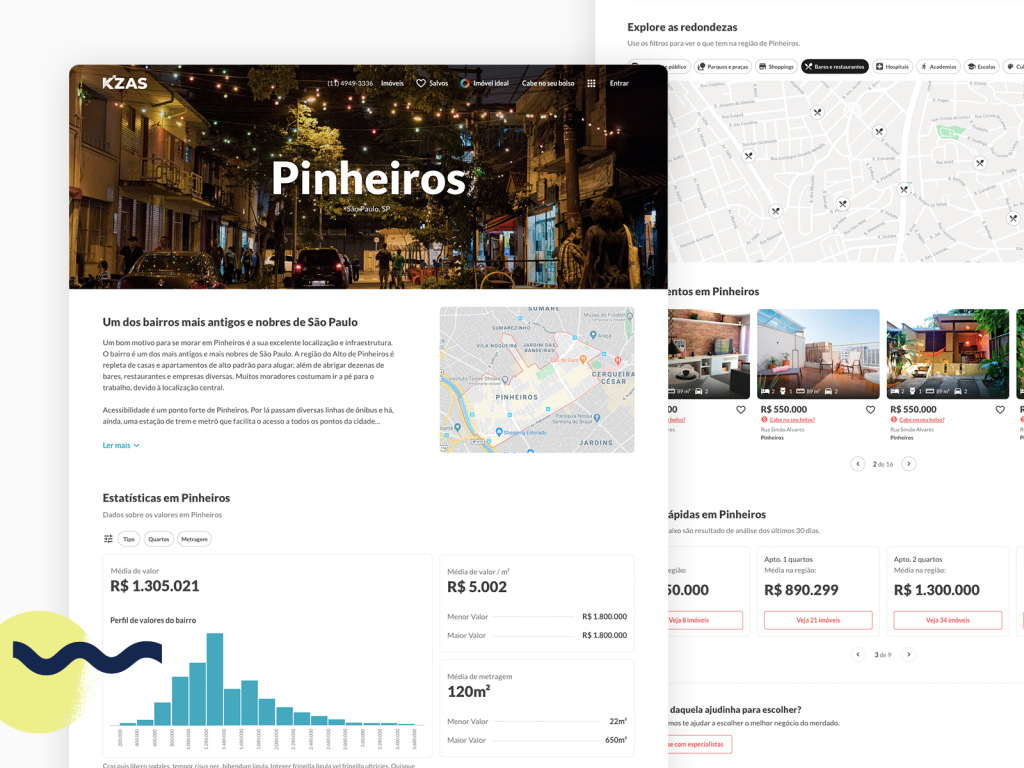Toggle the Bares e restaurantes filter chip
The width and height of the screenshot is (1024, 768).
point(835,67)
